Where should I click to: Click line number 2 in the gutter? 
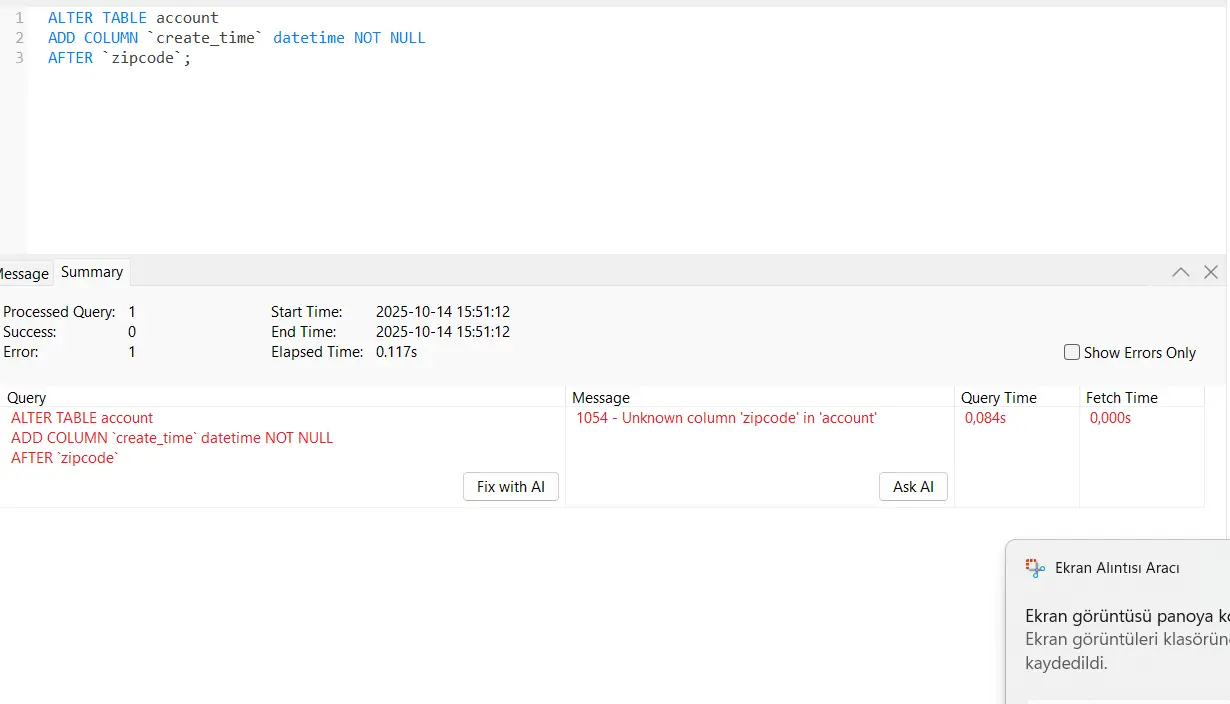(x=19, y=38)
